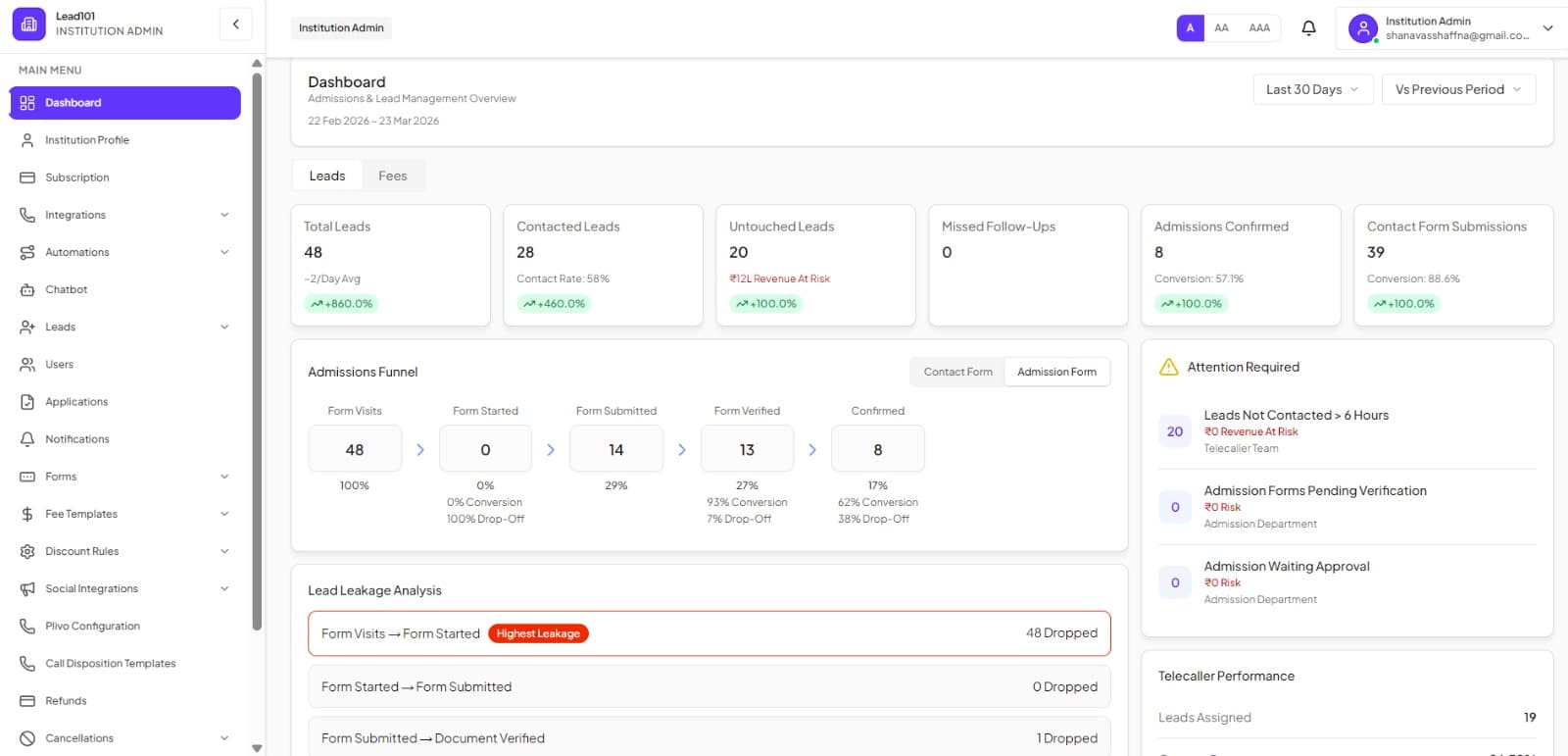Screen dimensions: 1568x756
Task: Click the Leads add-user icon
Action: [x=27, y=327]
